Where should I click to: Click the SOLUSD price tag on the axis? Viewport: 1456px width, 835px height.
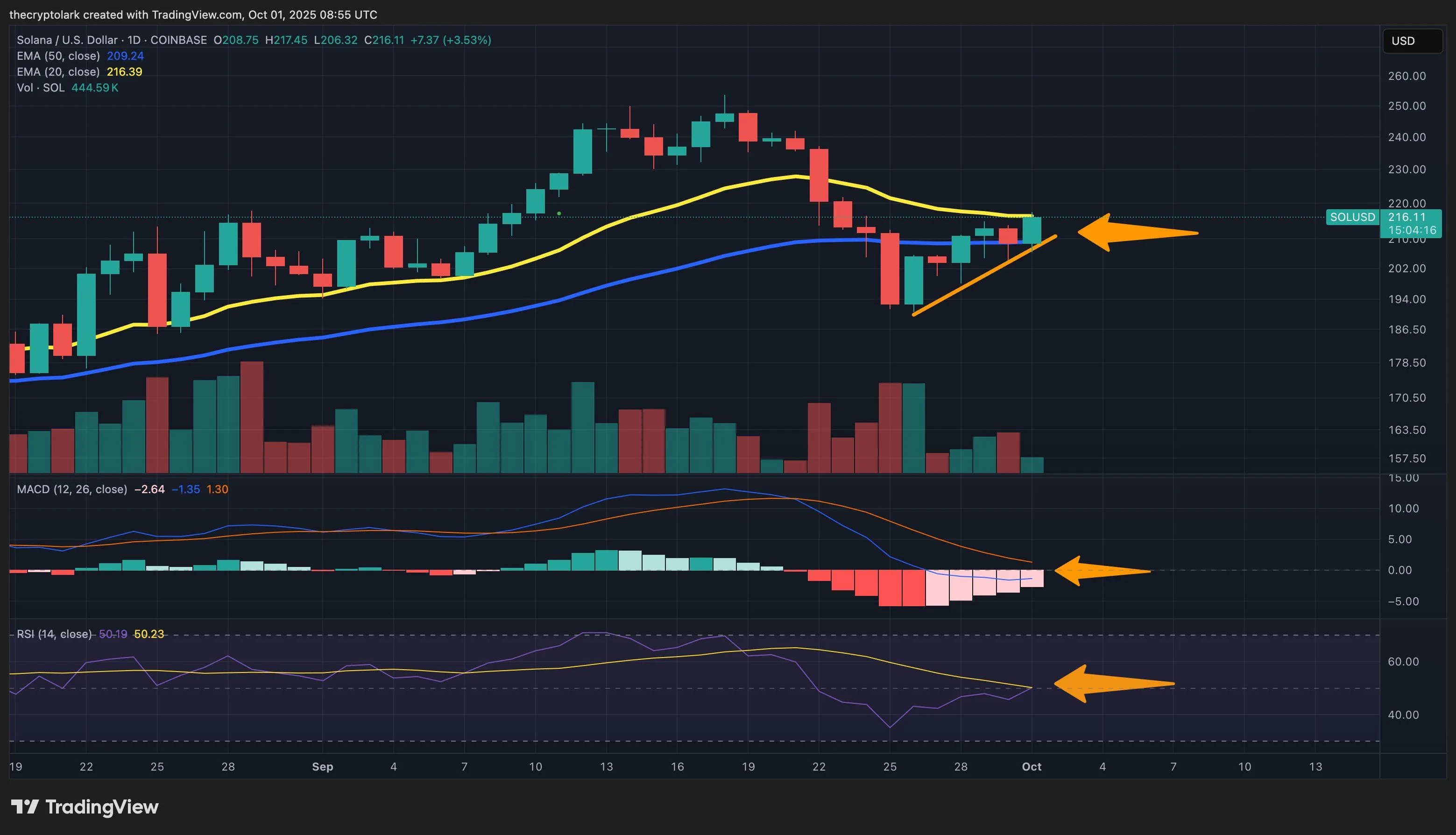[1352, 217]
